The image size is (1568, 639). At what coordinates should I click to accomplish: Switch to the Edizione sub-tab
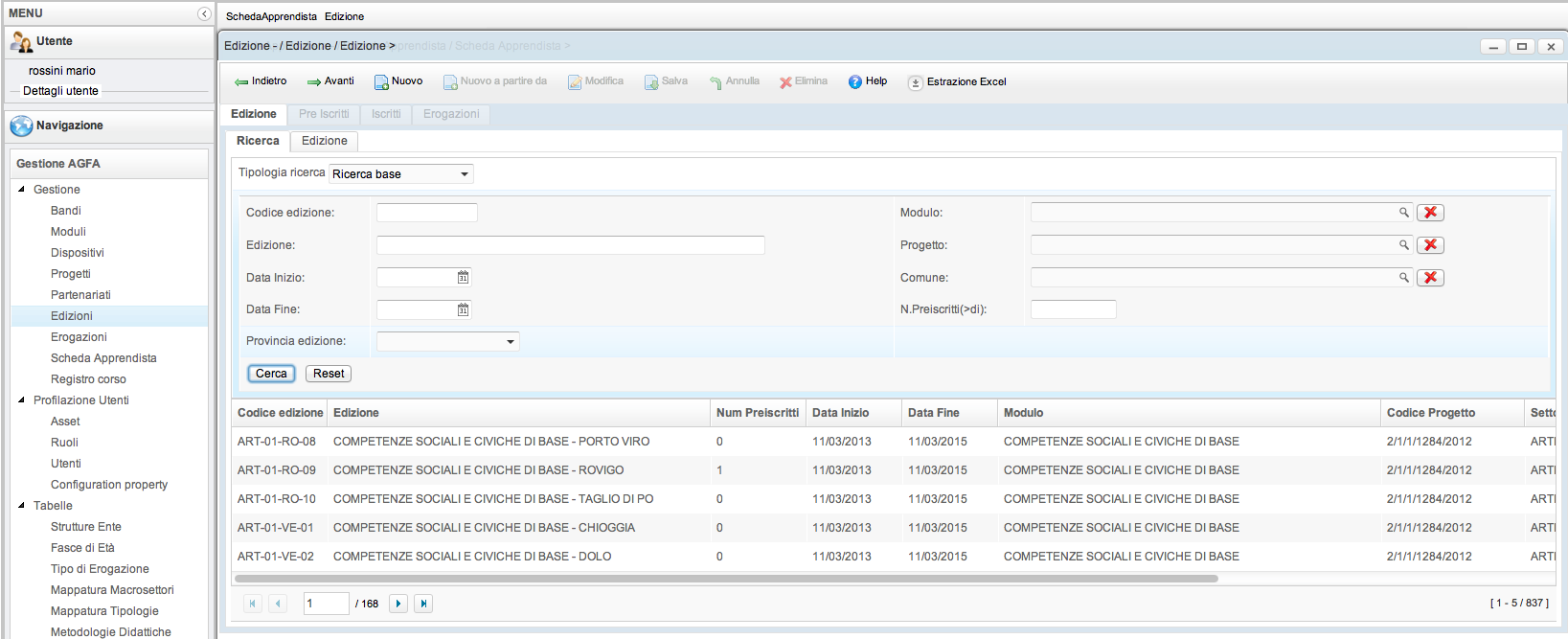pos(324,141)
